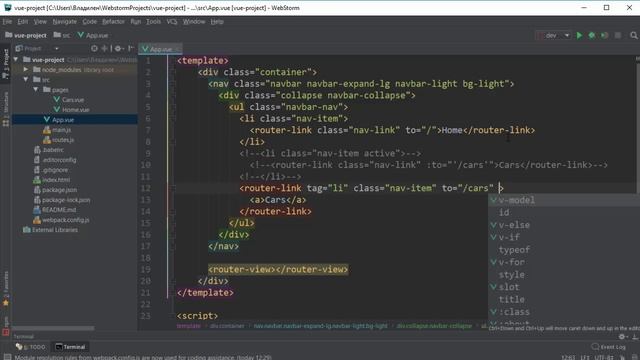Click div.container breadcrumb below editor
This screenshot has width=640, height=360.
[x=227, y=326]
